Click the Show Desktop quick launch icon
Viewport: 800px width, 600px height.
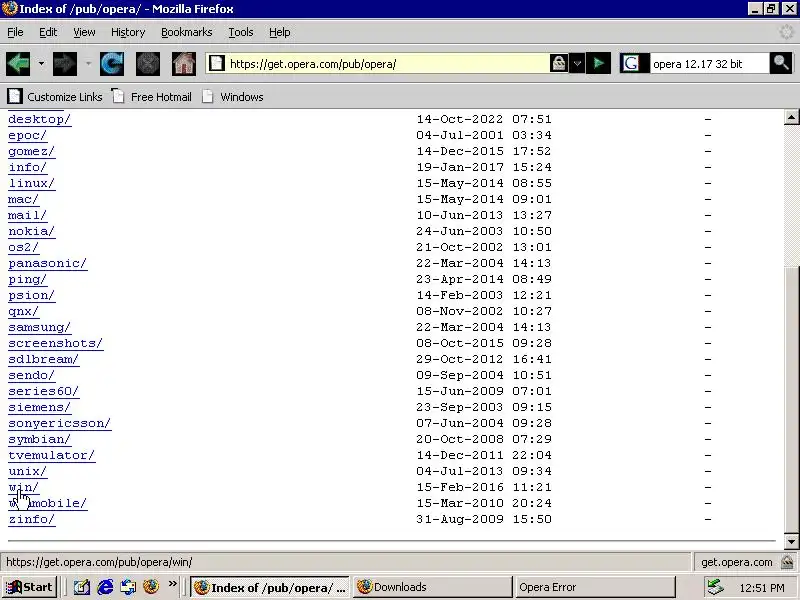pos(82,587)
